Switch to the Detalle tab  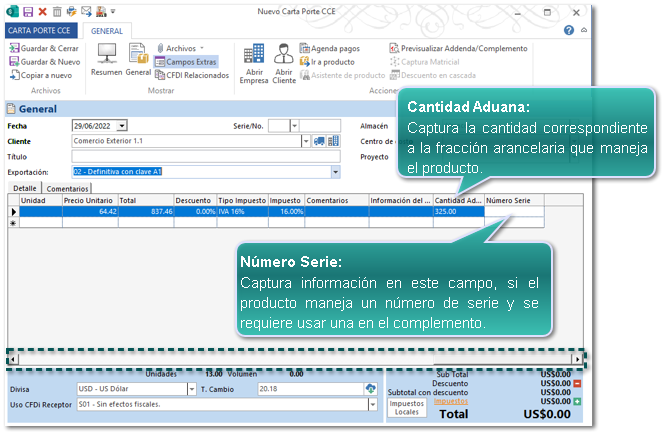tap(25, 188)
